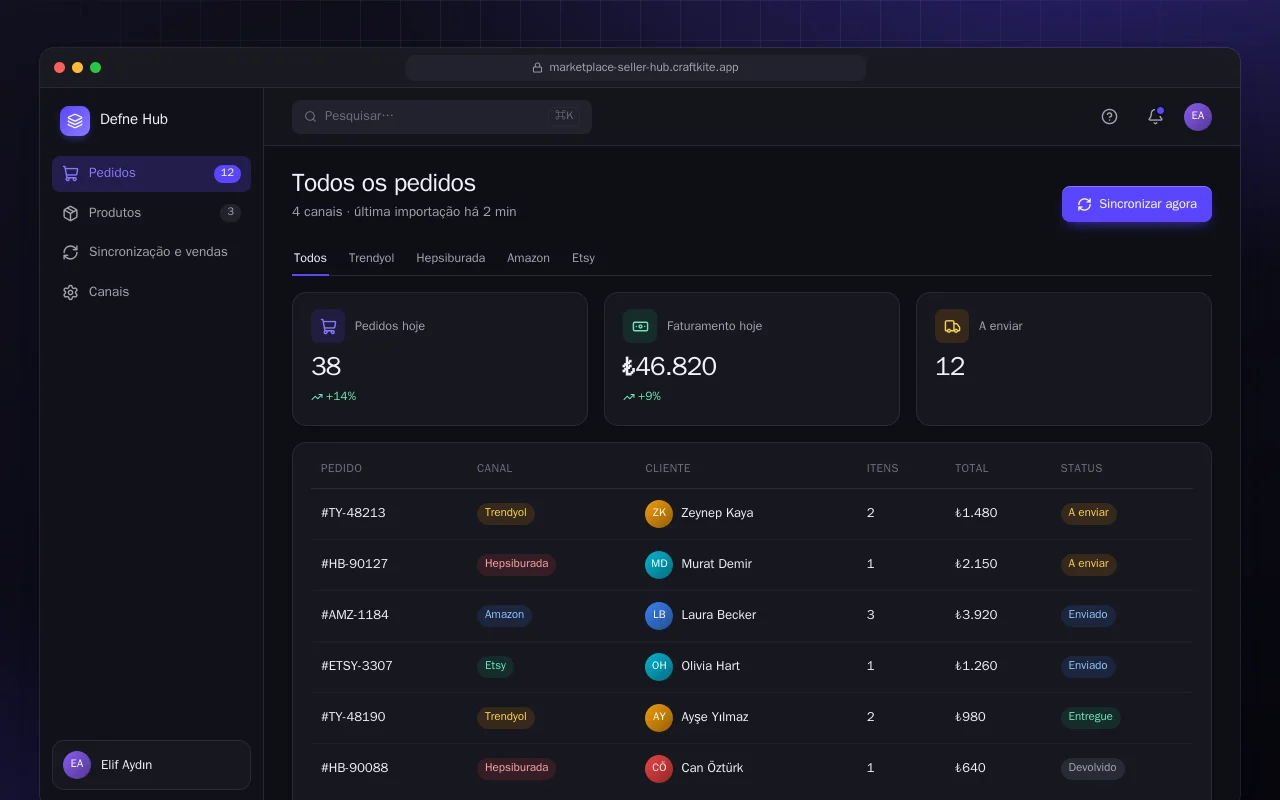This screenshot has width=1280, height=800.
Task: Click the Amazon channel tag in table
Action: (504, 615)
